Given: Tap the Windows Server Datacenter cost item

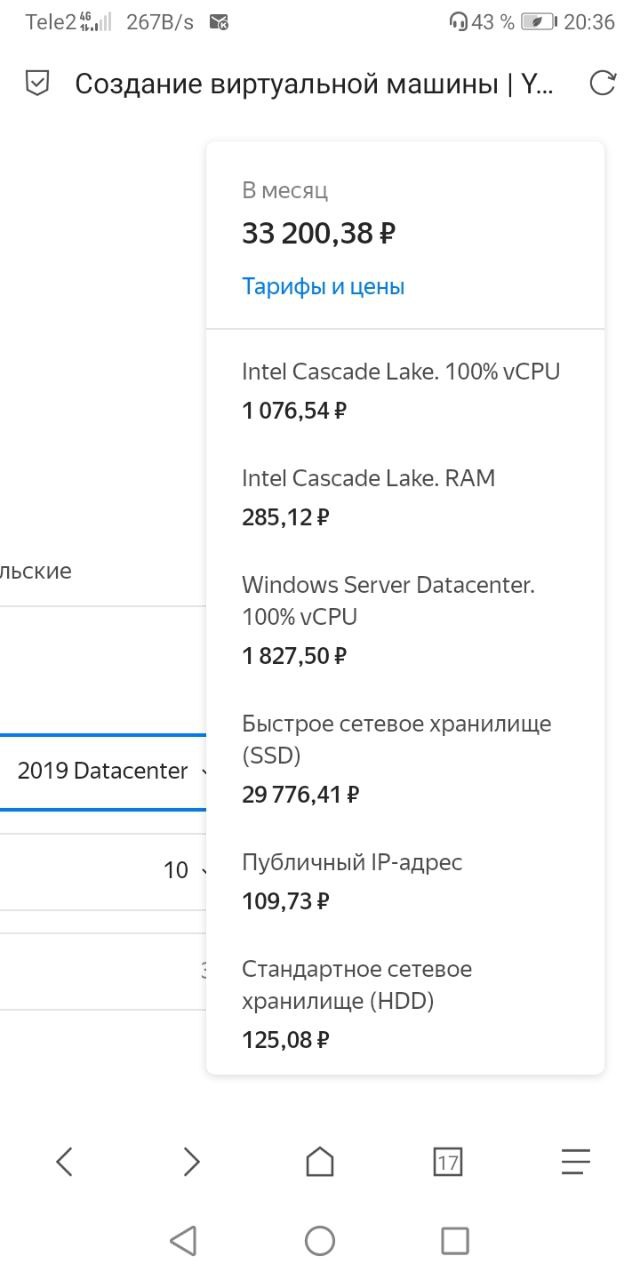Looking at the screenshot, I should [388, 600].
